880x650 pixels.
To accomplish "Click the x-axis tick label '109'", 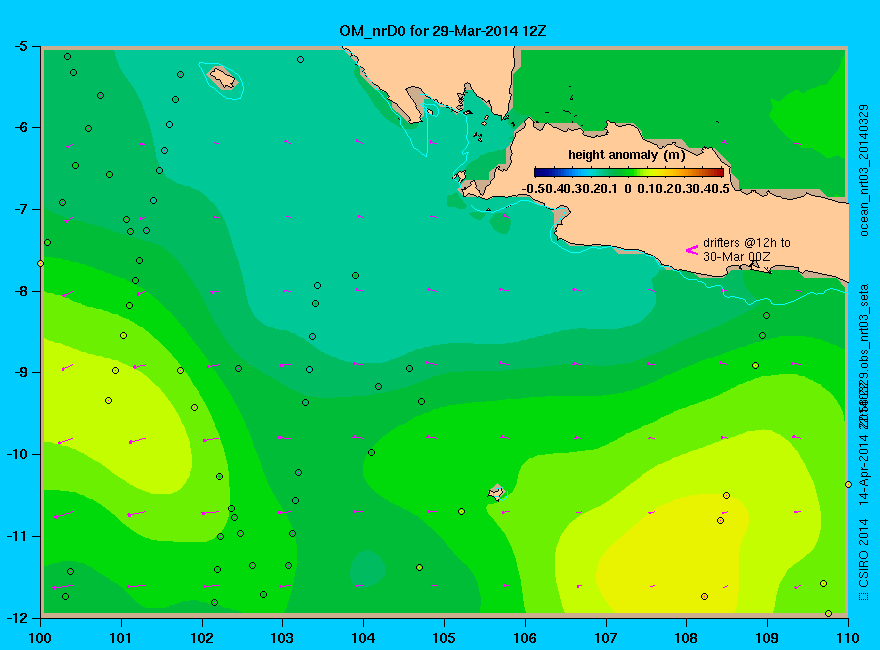I will pos(767,638).
